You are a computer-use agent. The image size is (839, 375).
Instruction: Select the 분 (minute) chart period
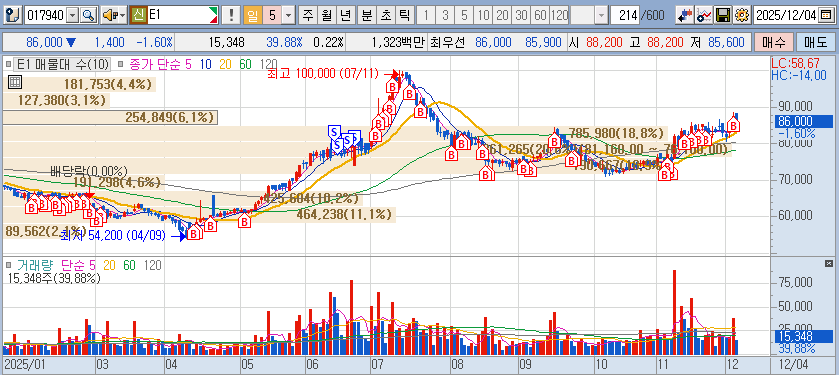point(367,15)
